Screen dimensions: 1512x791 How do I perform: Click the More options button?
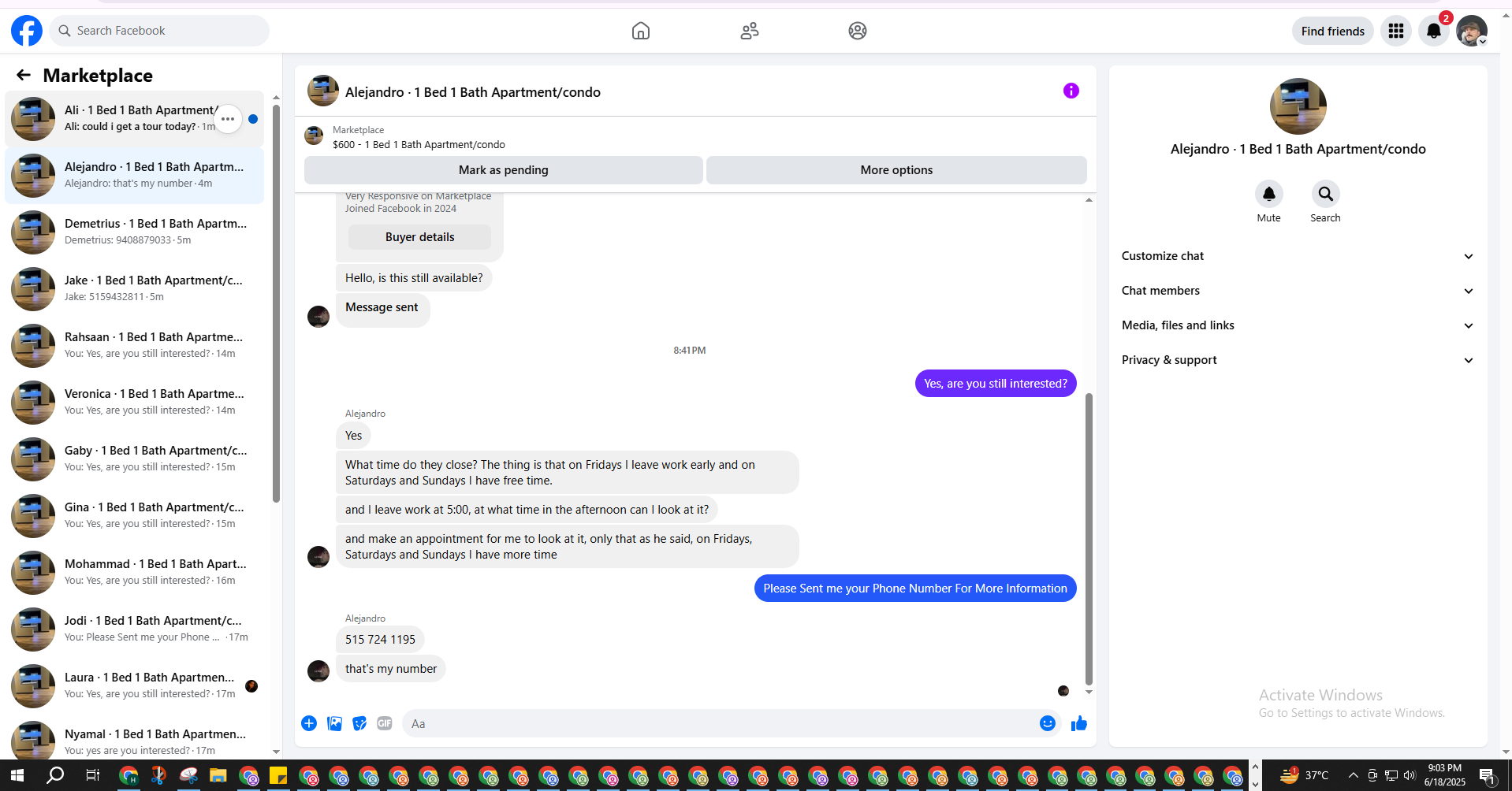896,170
